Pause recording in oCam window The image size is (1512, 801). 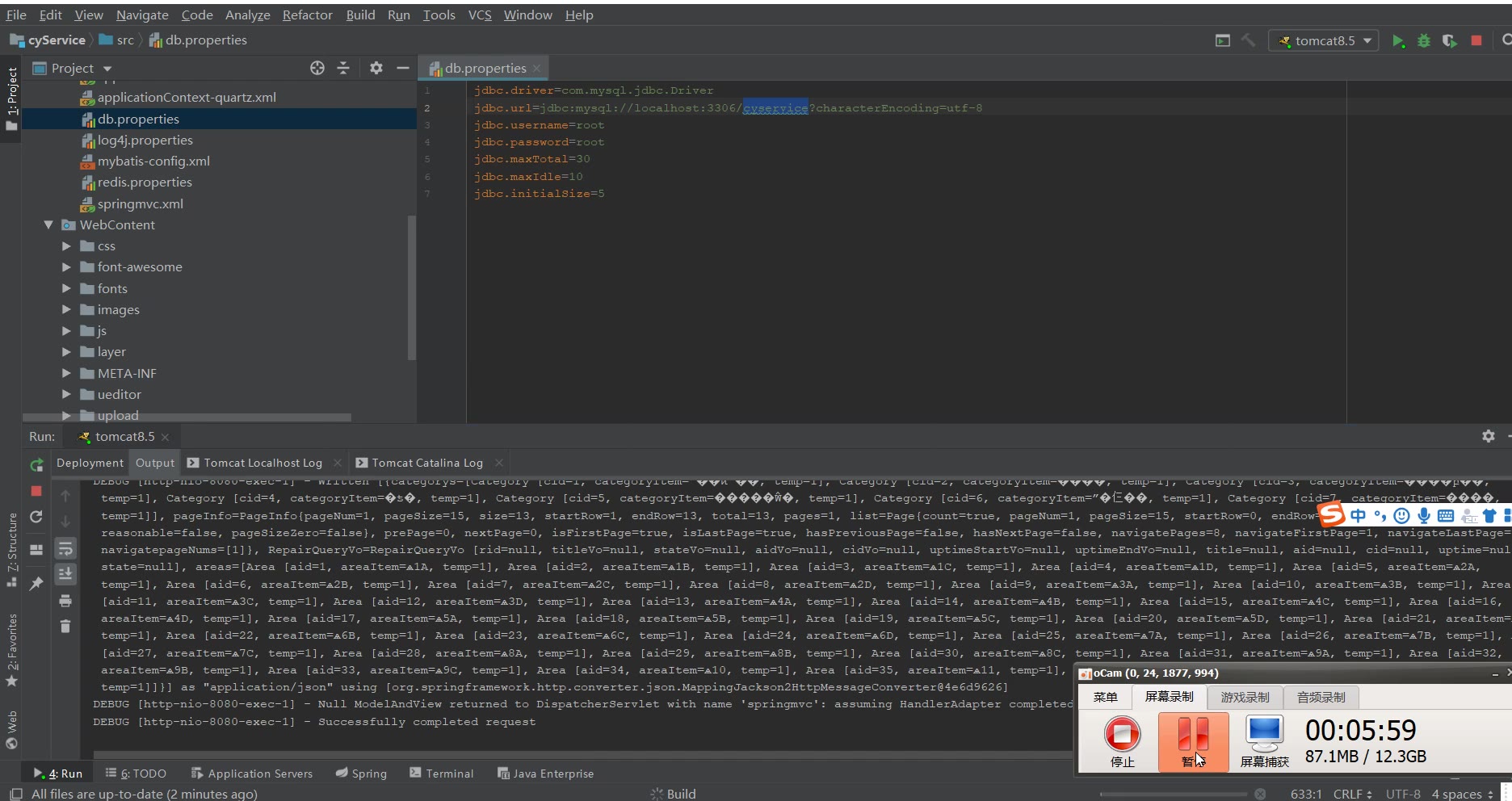click(1192, 741)
